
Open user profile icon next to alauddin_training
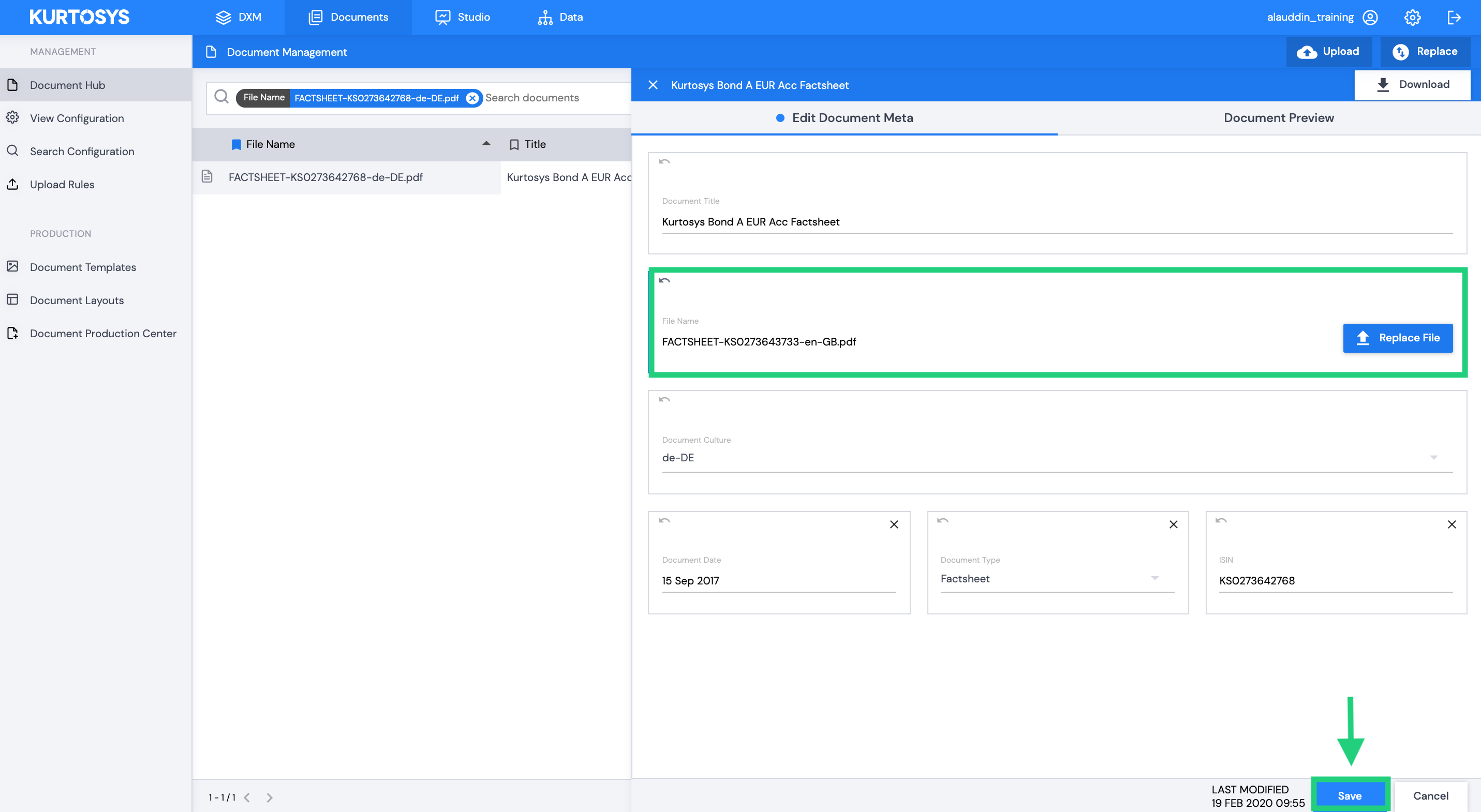click(1370, 17)
